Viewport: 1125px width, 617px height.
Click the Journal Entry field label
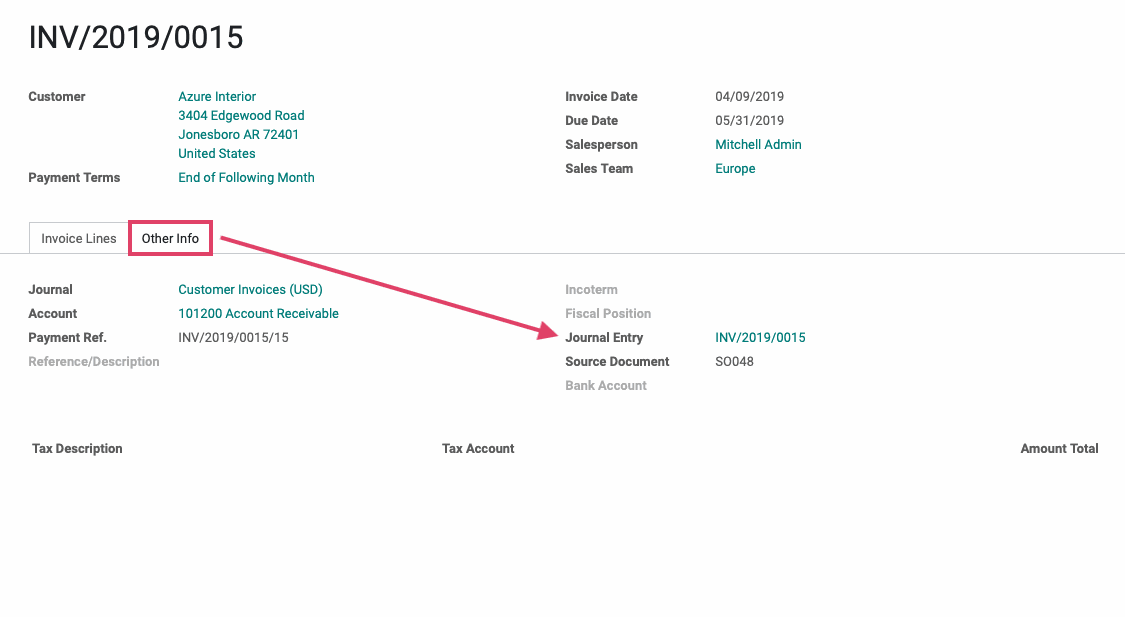(603, 337)
